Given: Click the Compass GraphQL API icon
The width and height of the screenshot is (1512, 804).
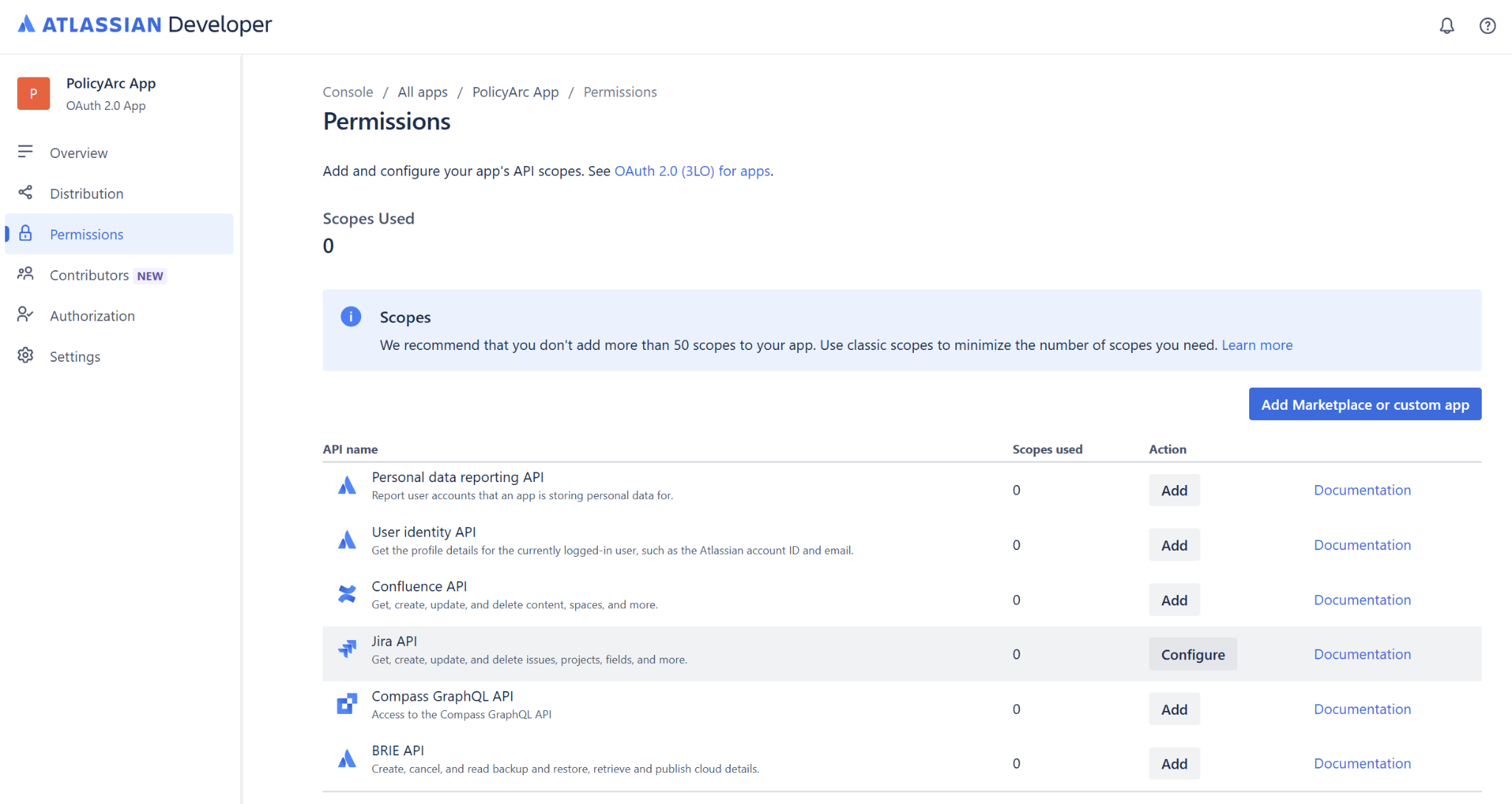Looking at the screenshot, I should [x=347, y=704].
